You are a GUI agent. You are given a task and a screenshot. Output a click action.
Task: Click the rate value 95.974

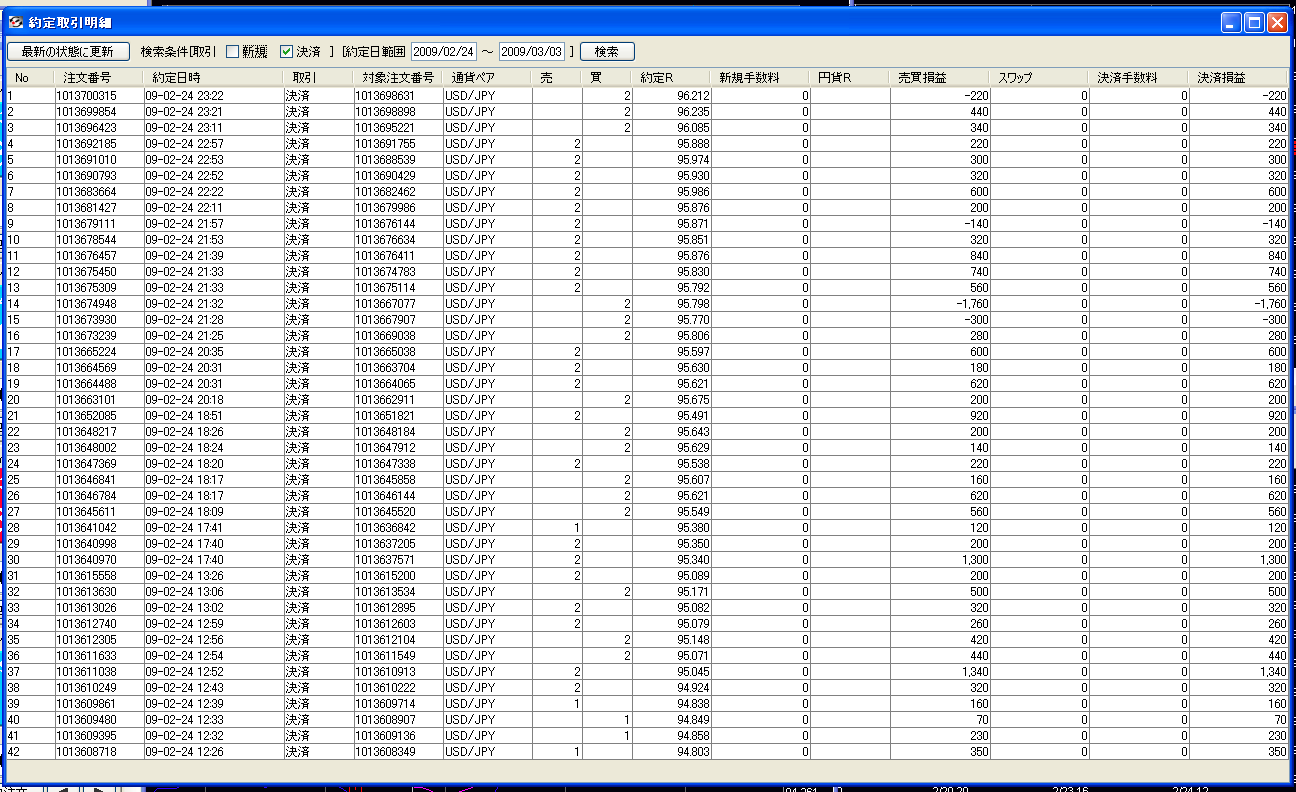point(693,160)
